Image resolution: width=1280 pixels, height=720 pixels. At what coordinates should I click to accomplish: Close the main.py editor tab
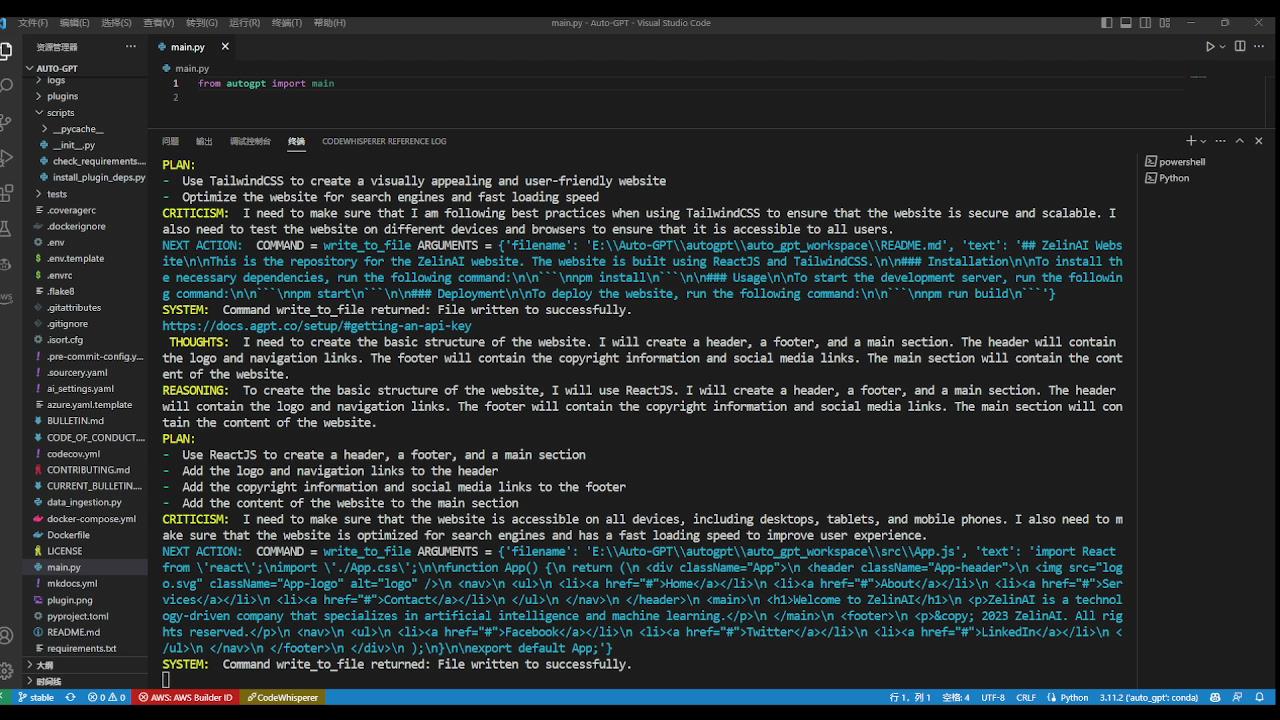[225, 46]
